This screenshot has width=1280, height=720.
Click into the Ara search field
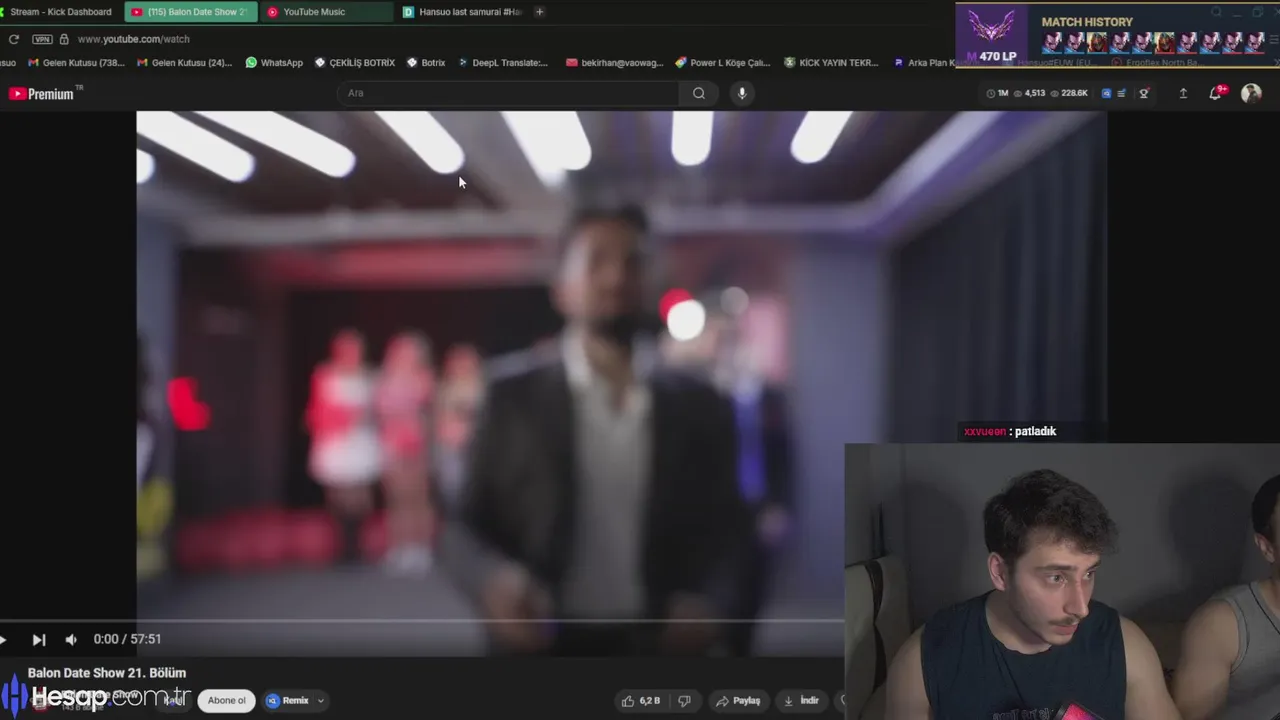(x=508, y=93)
